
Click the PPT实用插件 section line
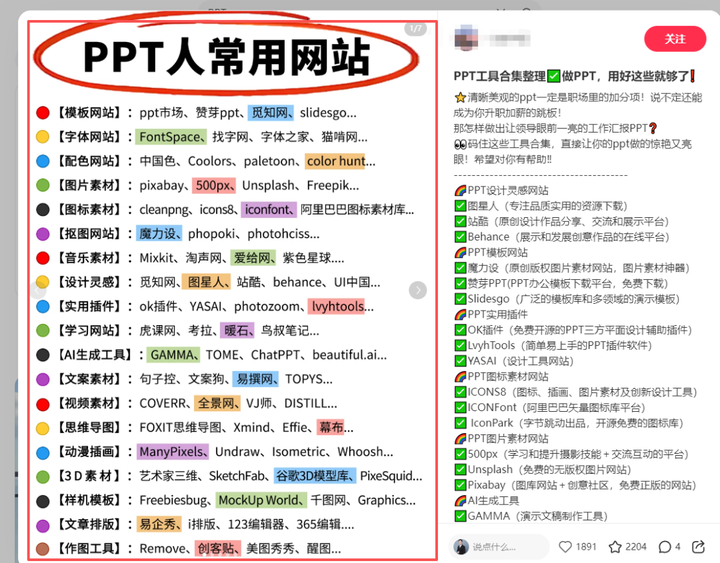(491, 315)
